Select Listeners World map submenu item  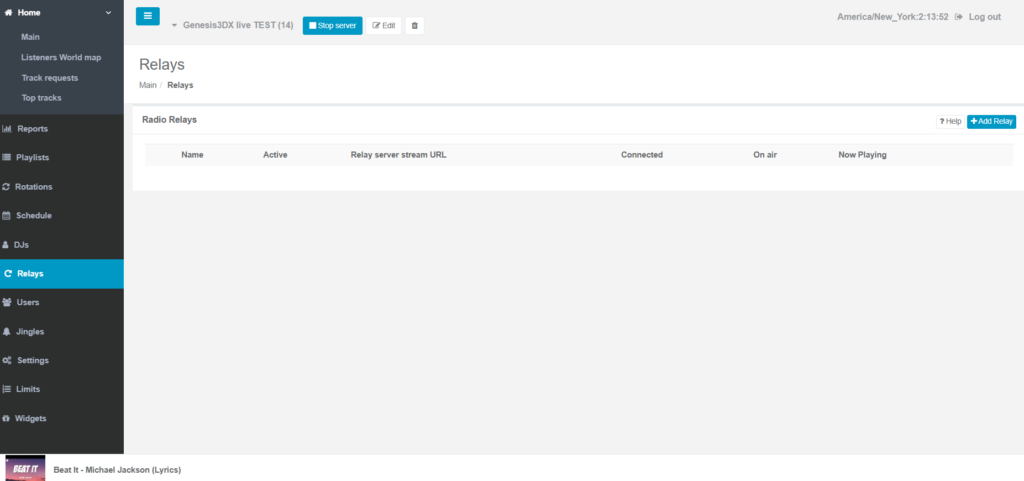coord(61,57)
